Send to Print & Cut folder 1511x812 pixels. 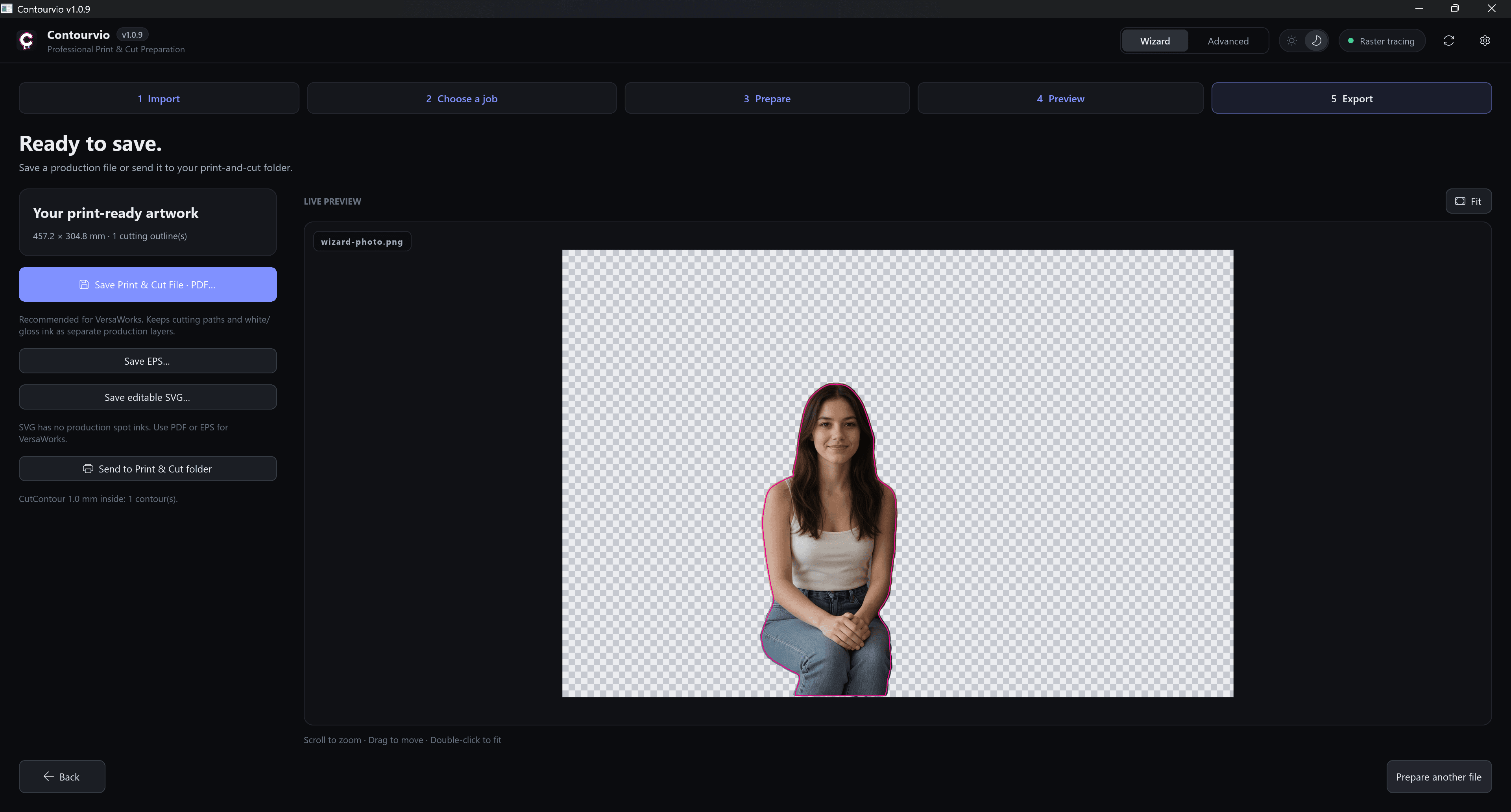click(x=148, y=469)
